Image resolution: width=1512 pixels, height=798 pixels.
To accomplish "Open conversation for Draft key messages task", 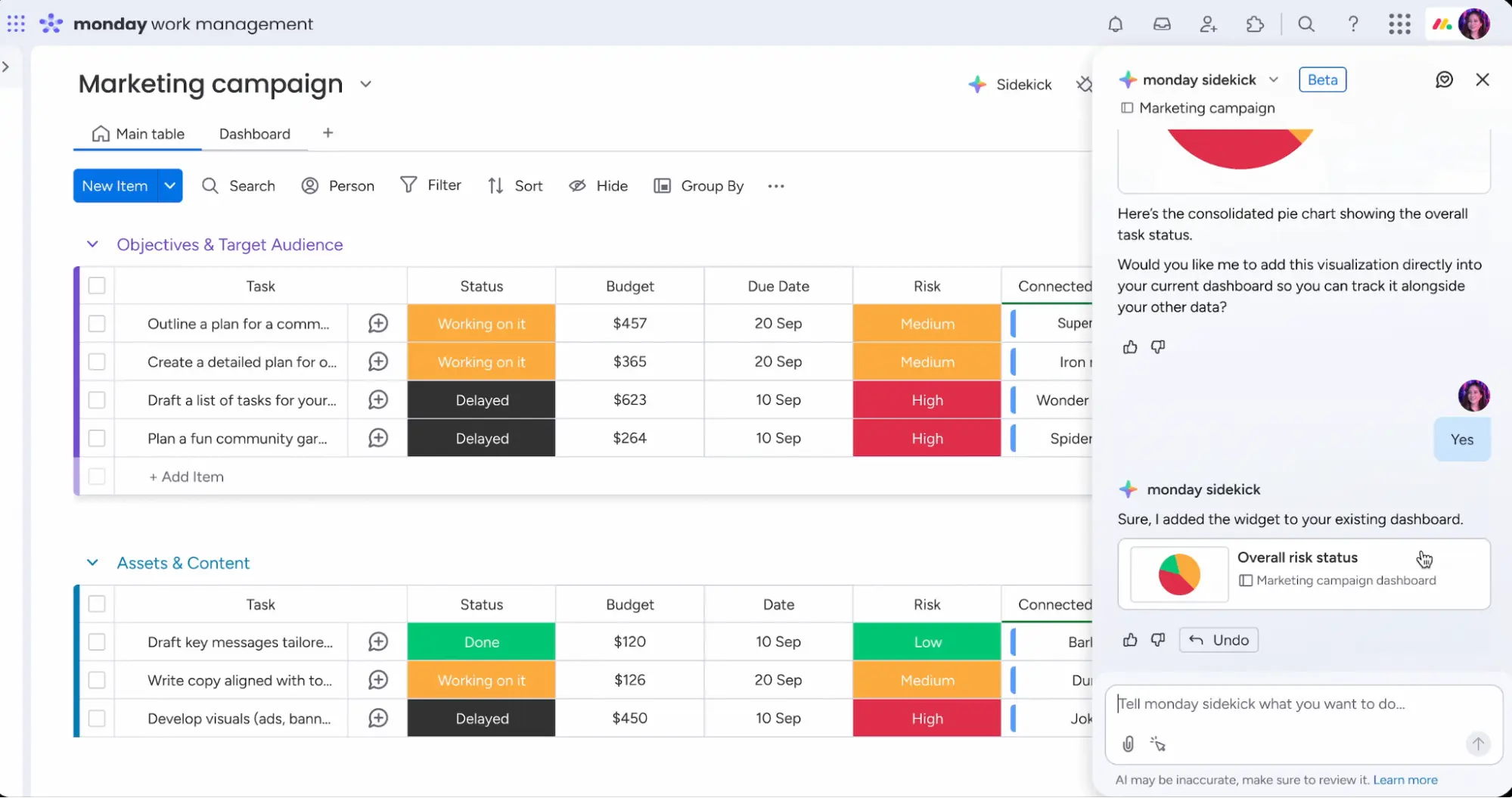I will point(378,642).
